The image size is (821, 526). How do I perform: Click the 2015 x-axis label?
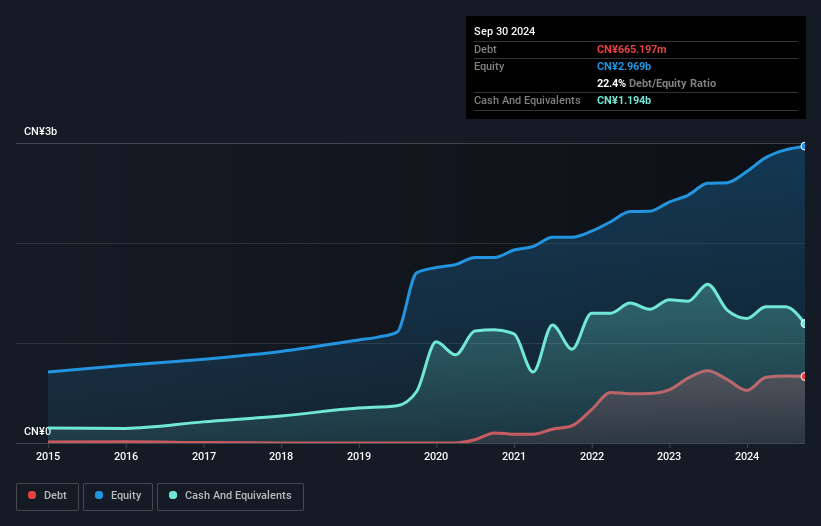(48, 456)
